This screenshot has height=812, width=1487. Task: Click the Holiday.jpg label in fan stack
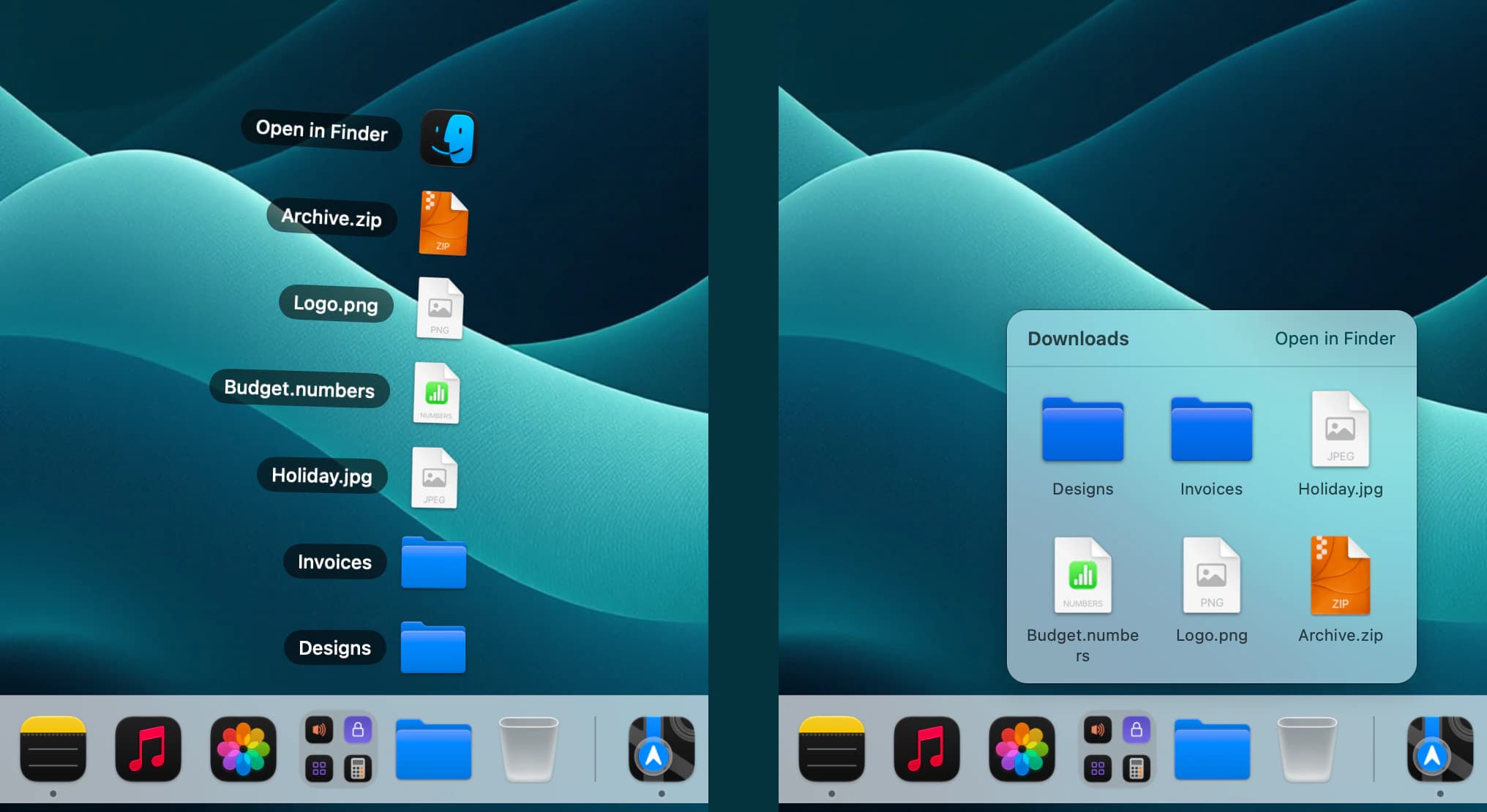pyautogui.click(x=322, y=475)
